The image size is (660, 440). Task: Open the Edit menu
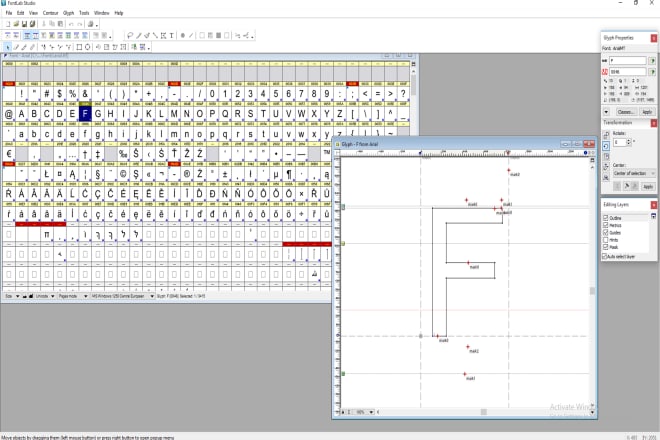click(20, 13)
